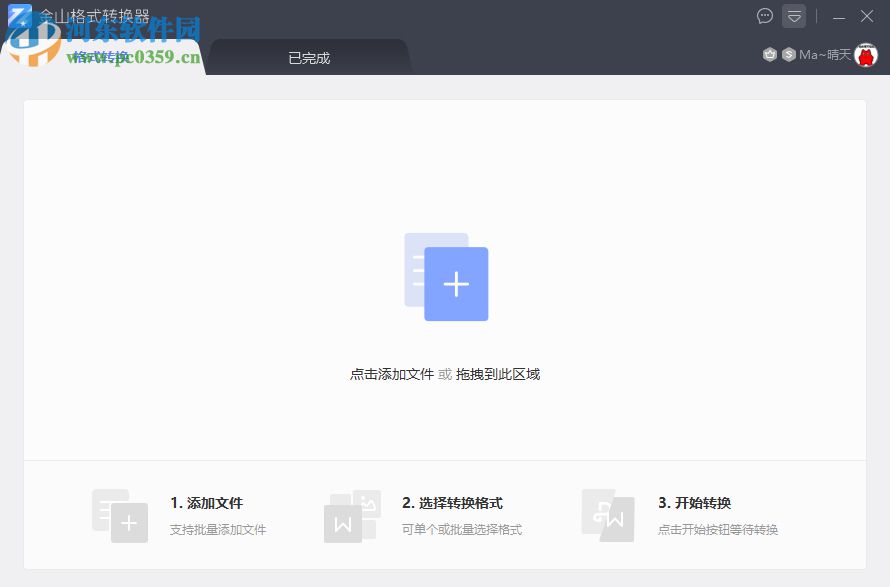
Task: Click the VIP crown membership icon
Action: (769, 54)
